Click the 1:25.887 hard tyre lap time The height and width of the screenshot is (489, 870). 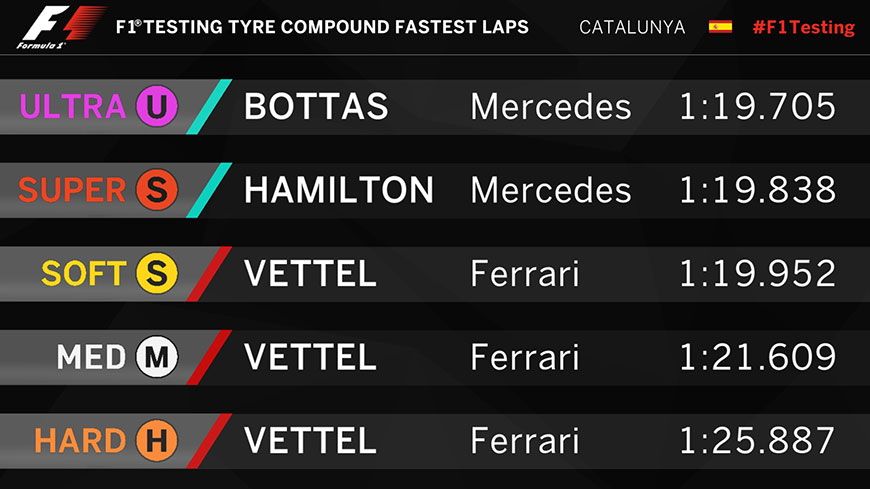757,440
